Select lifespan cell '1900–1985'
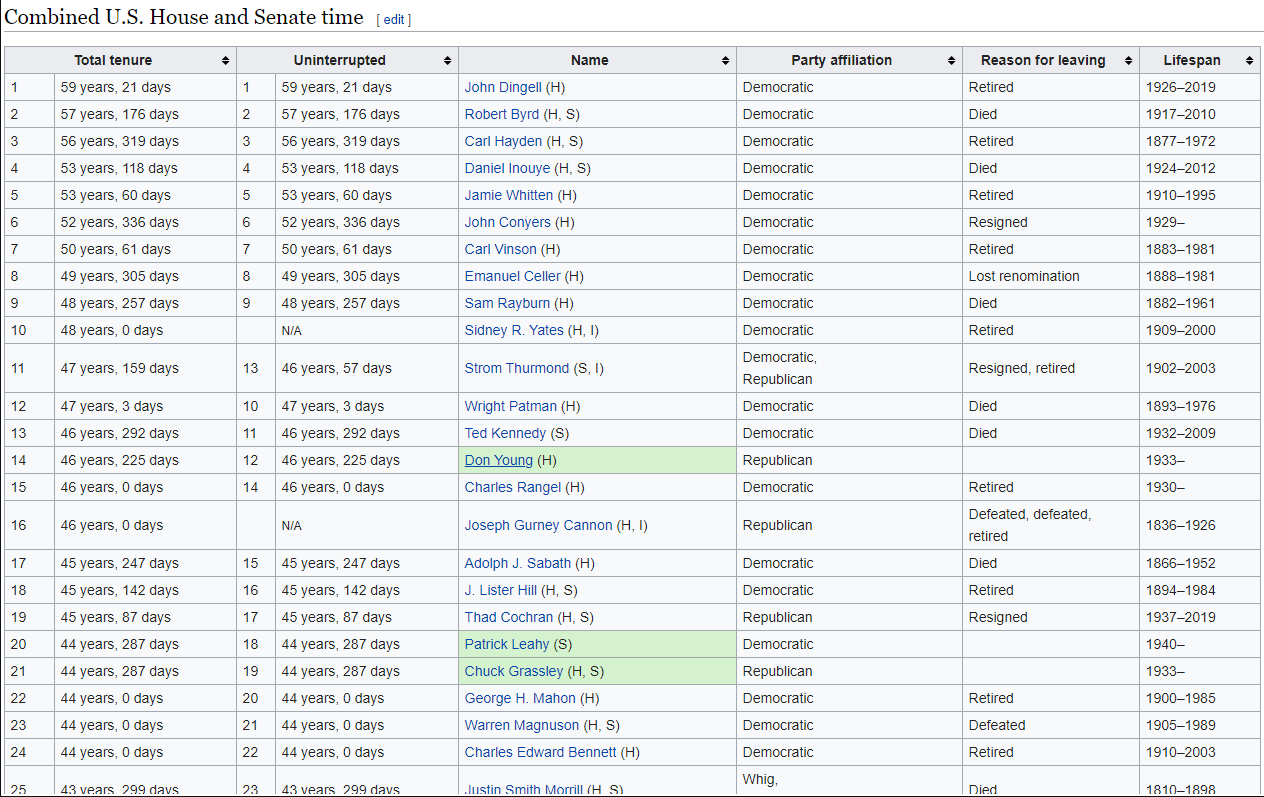The height and width of the screenshot is (797, 1264). click(x=1200, y=698)
